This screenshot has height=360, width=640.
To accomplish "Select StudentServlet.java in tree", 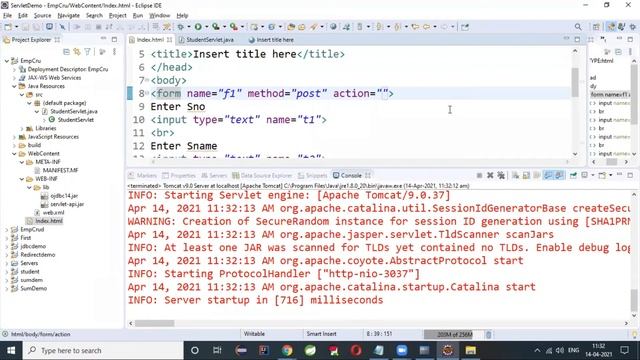I will pos(74,111).
